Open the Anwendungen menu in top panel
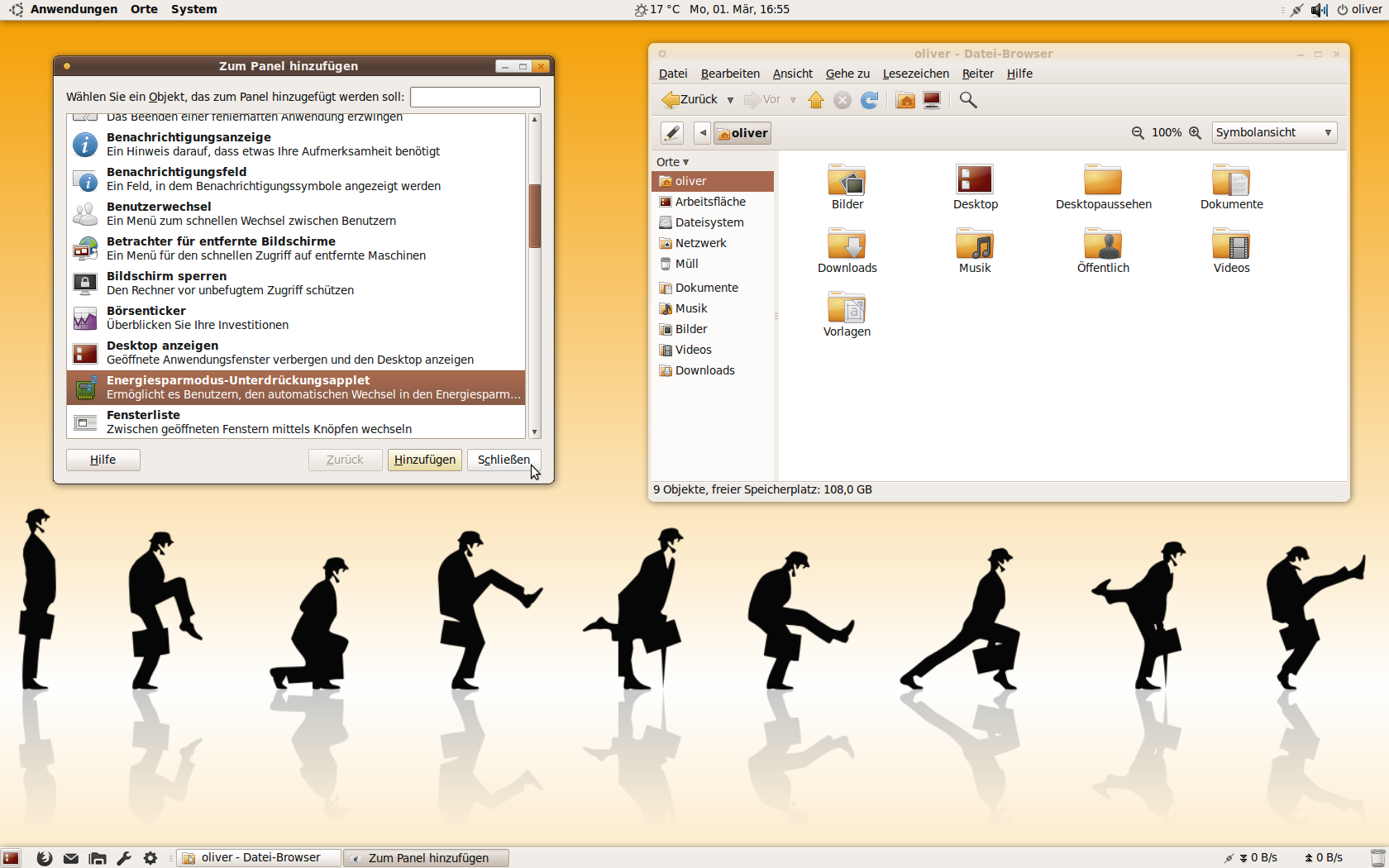 click(x=74, y=9)
